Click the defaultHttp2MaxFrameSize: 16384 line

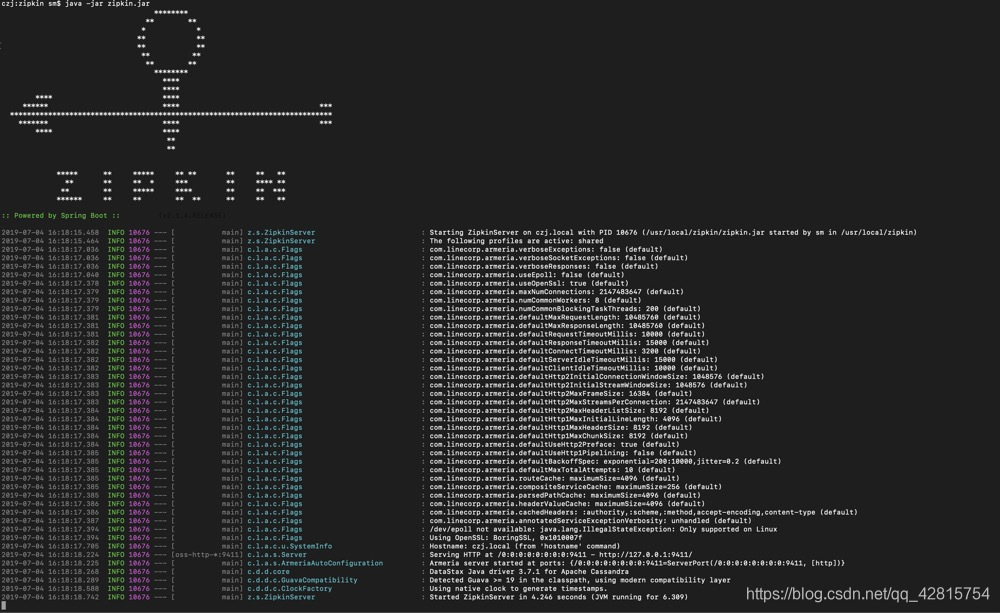click(561, 394)
